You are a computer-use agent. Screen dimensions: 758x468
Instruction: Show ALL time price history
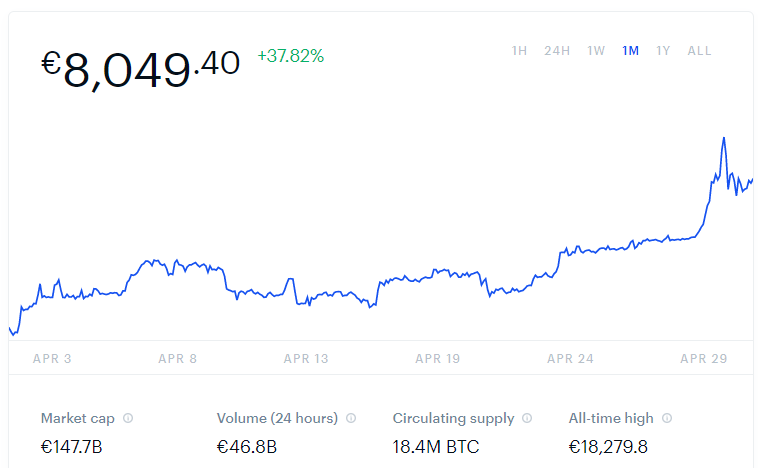click(700, 51)
